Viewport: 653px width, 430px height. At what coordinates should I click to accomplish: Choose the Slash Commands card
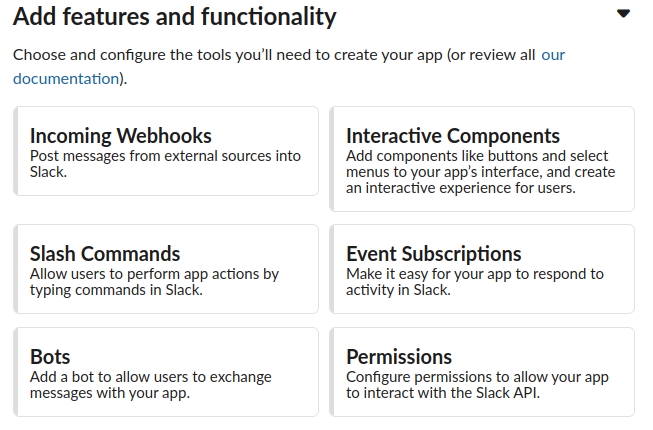[x=166, y=269]
